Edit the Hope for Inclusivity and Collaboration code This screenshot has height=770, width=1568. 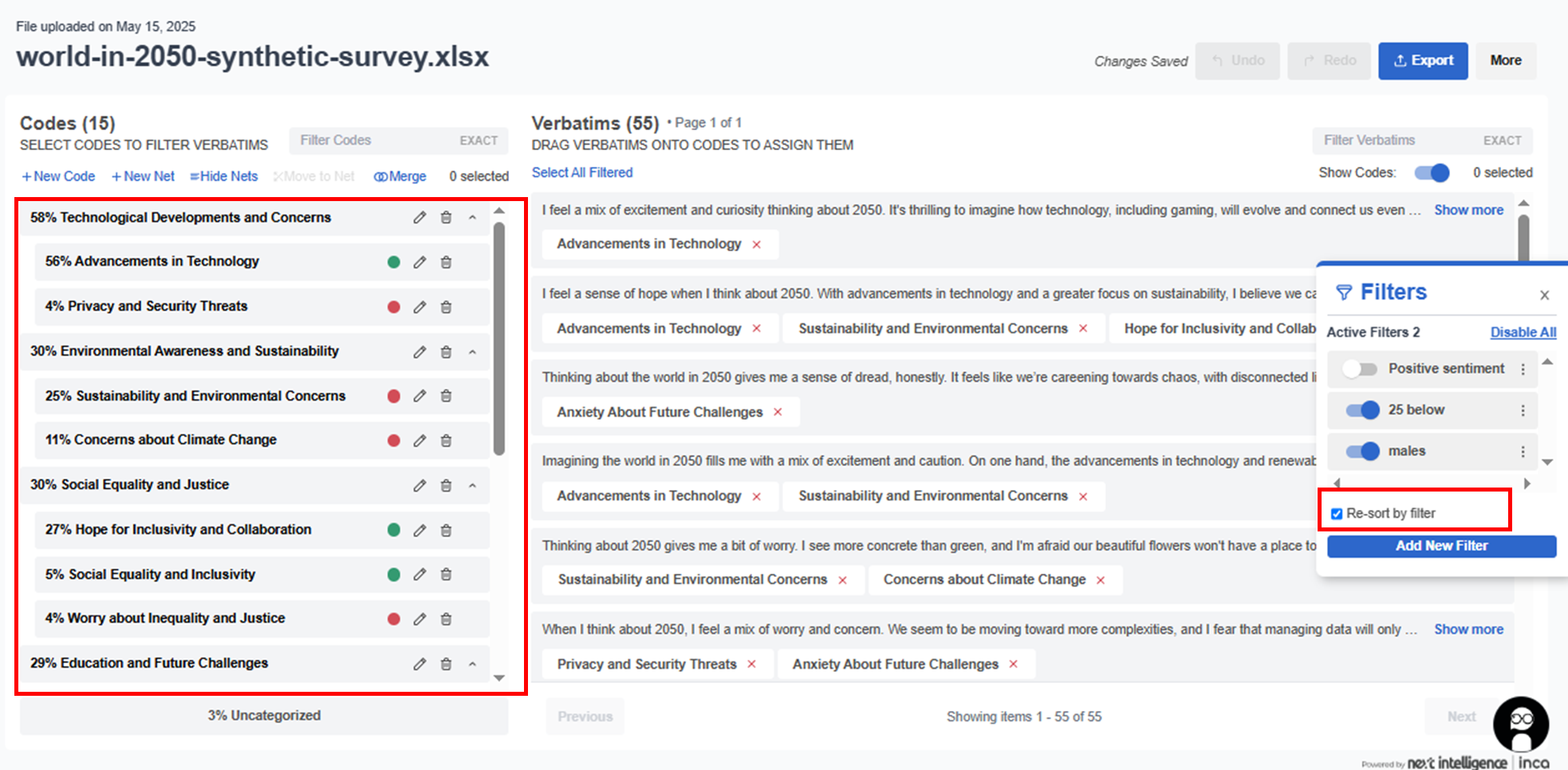point(420,531)
